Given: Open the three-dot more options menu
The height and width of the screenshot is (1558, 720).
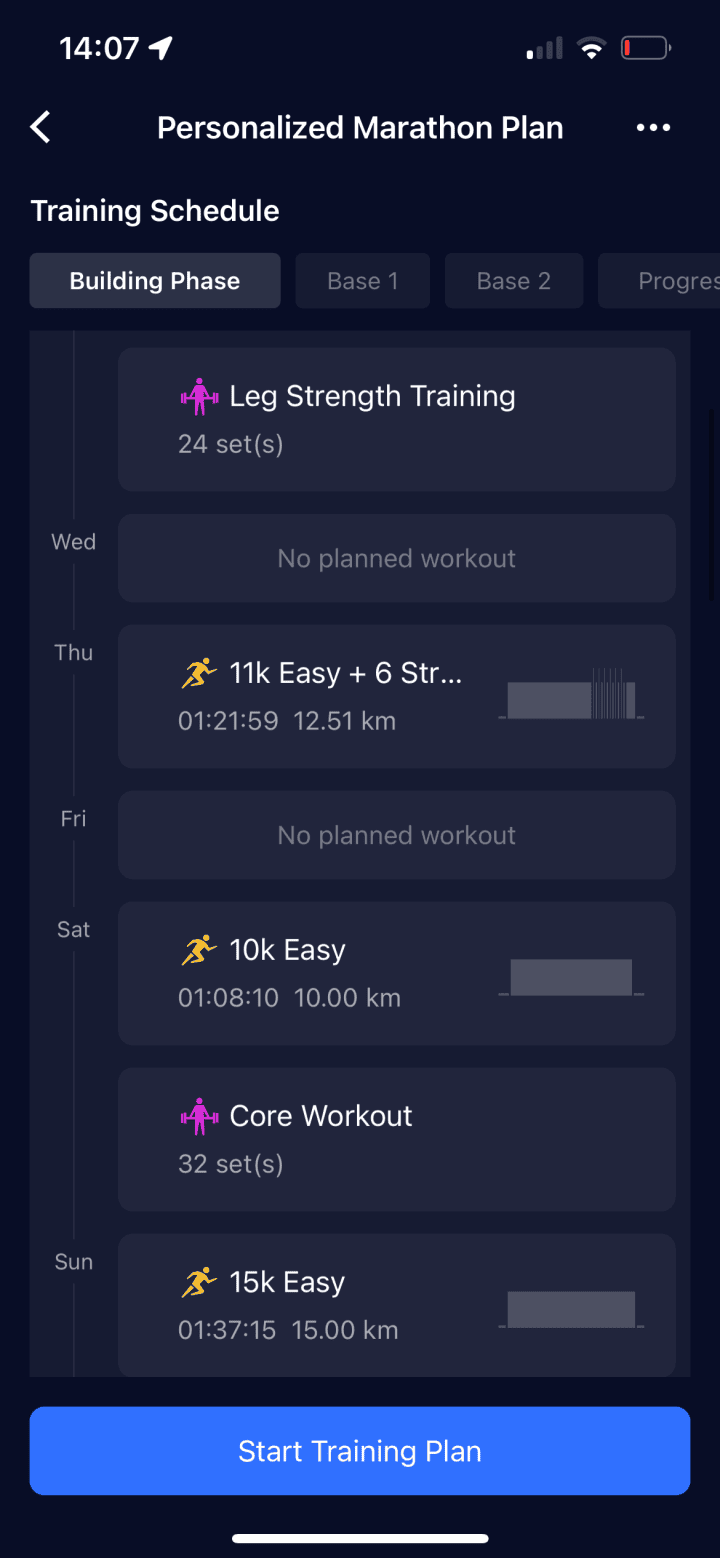Looking at the screenshot, I should [653, 128].
